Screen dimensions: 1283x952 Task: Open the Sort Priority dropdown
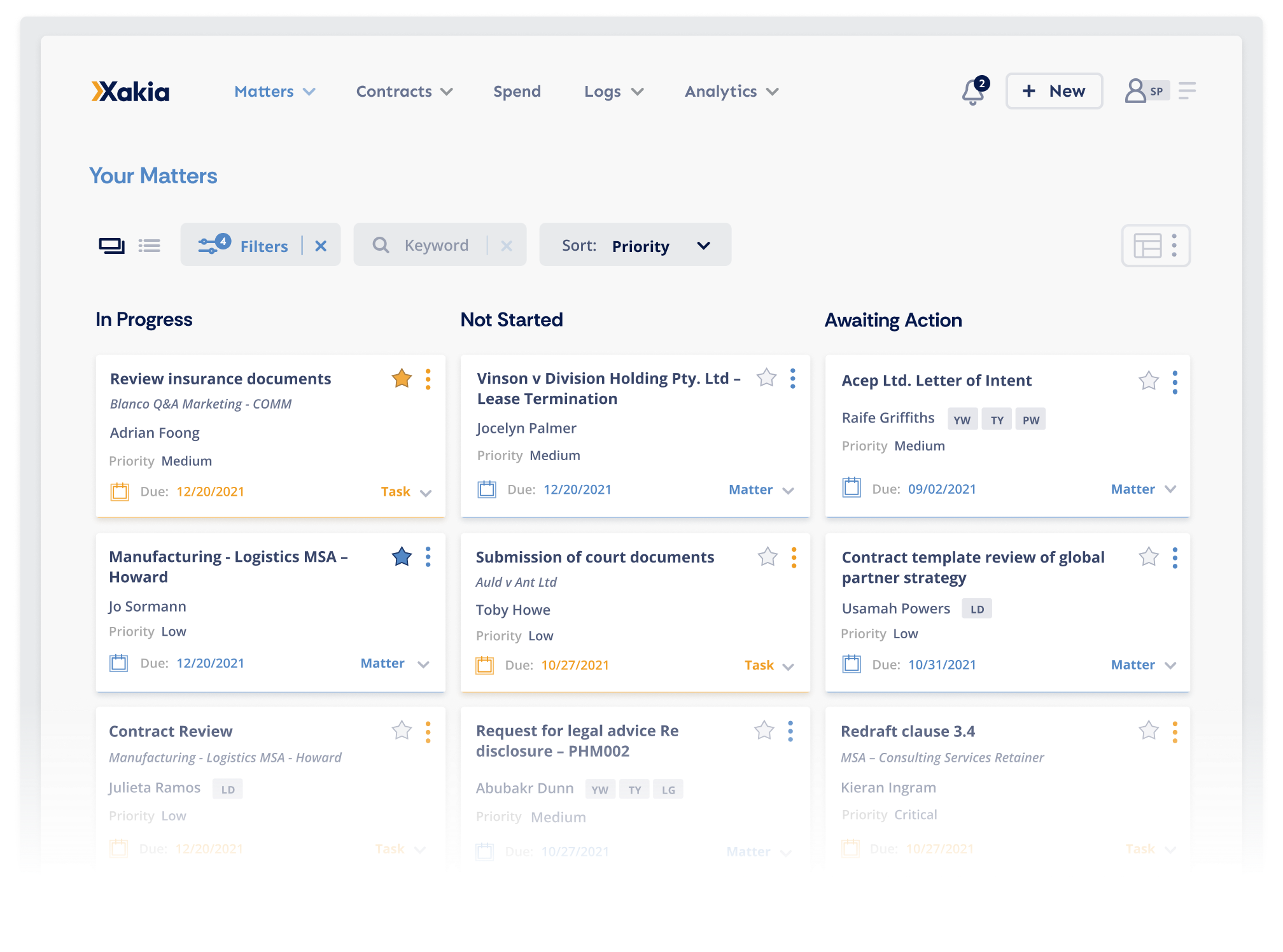coord(635,245)
